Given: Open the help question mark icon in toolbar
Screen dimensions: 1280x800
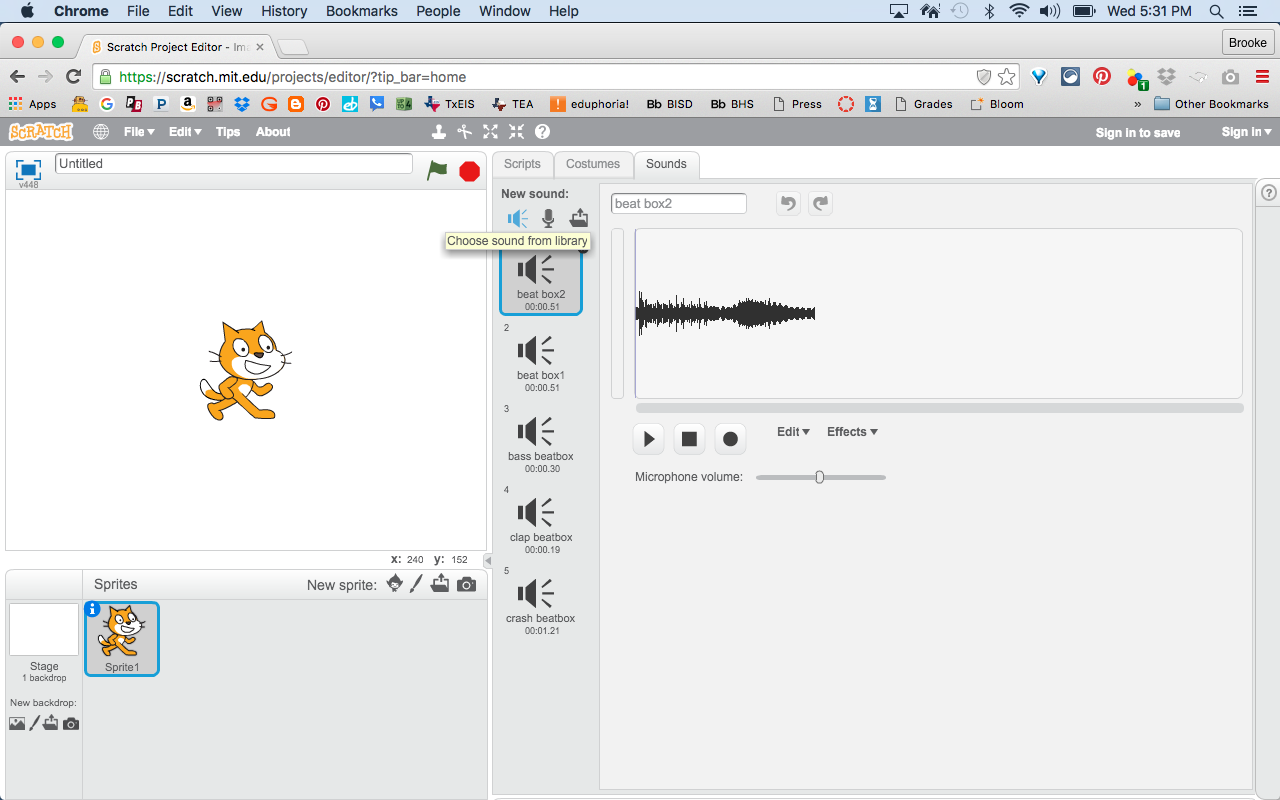Looking at the screenshot, I should tap(542, 131).
